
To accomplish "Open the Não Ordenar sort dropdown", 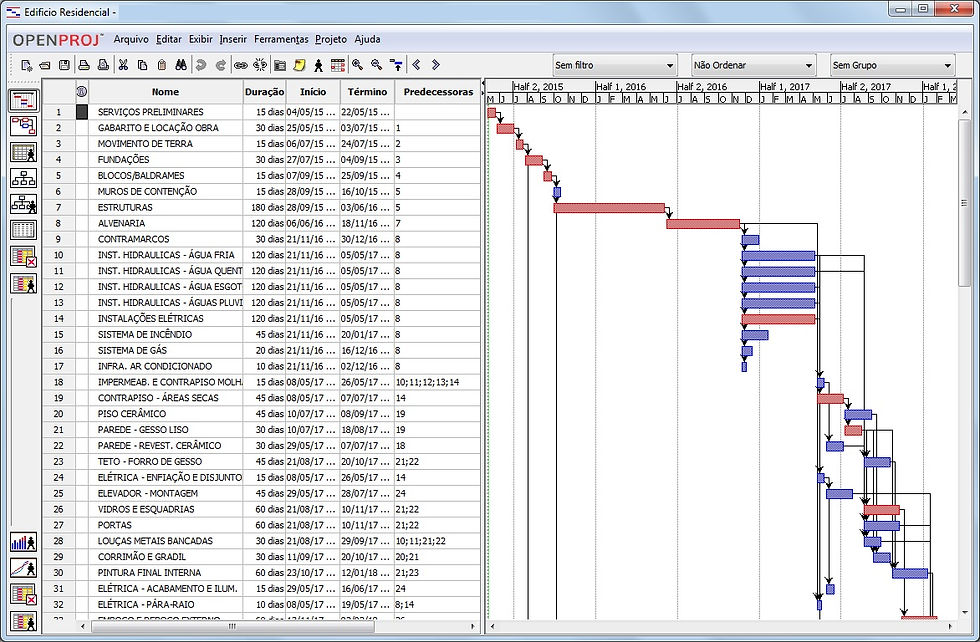I will [753, 65].
